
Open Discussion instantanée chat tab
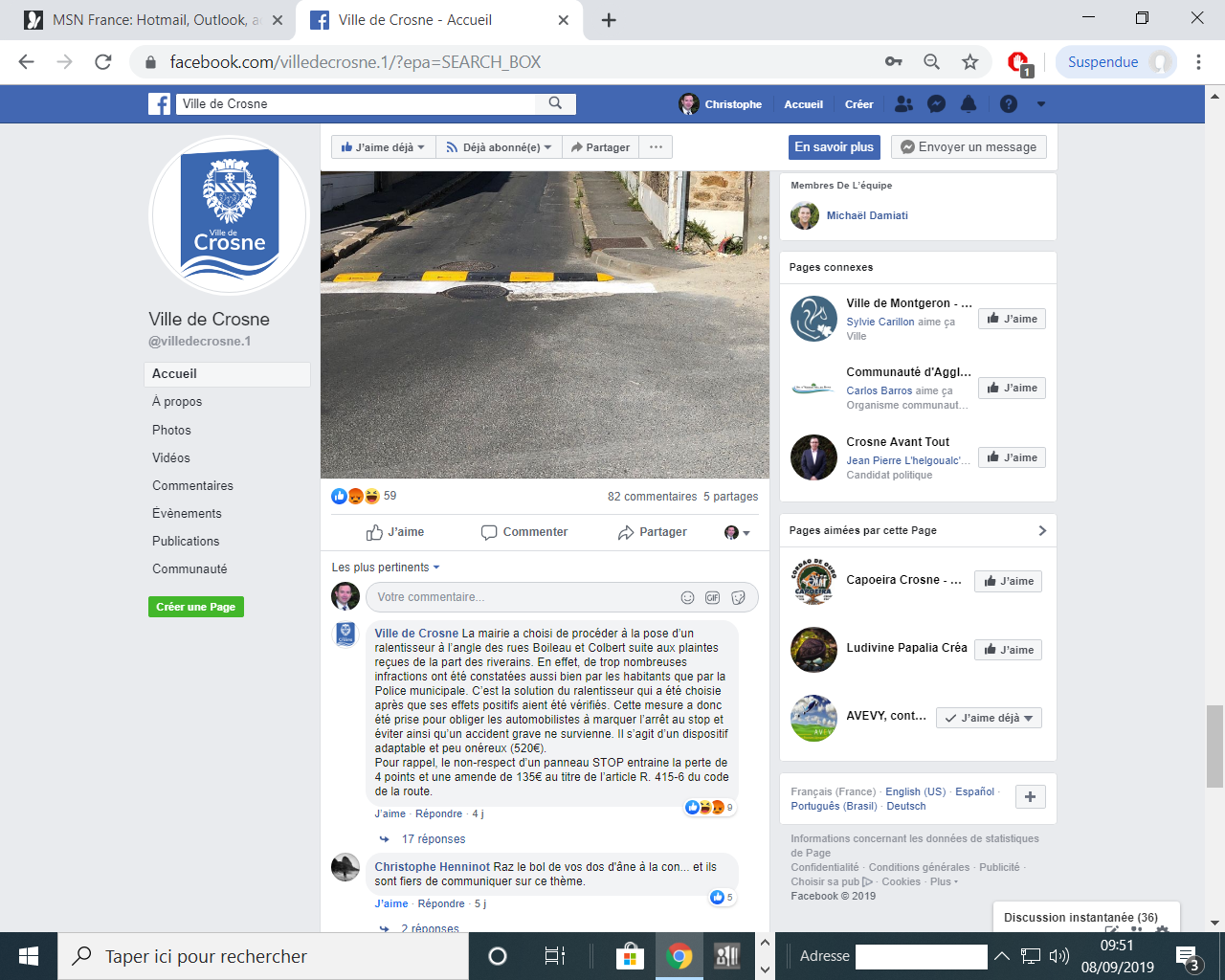tap(1086, 917)
